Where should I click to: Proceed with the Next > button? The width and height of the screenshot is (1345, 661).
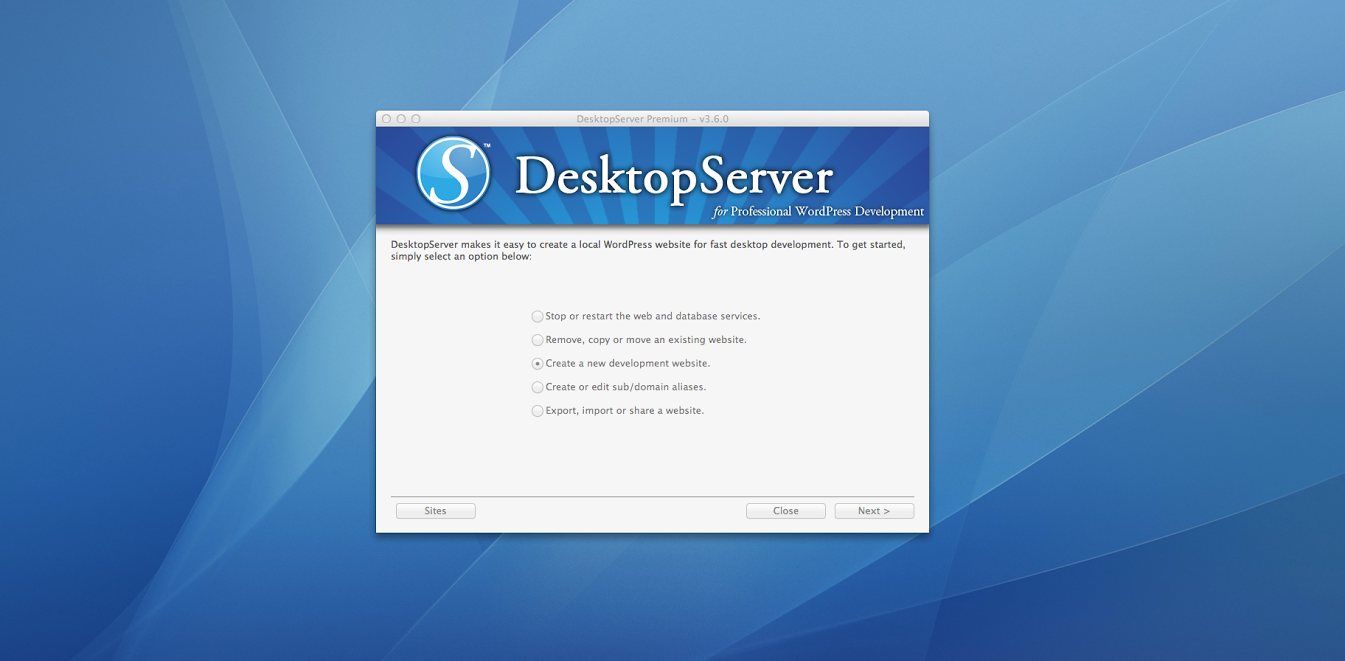click(874, 511)
